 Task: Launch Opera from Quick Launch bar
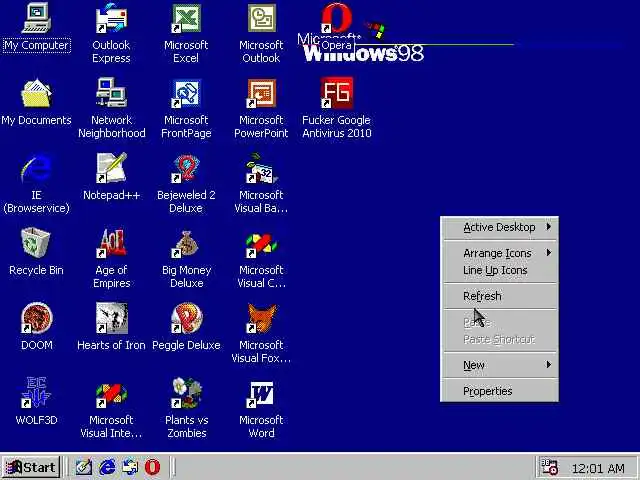tap(153, 467)
